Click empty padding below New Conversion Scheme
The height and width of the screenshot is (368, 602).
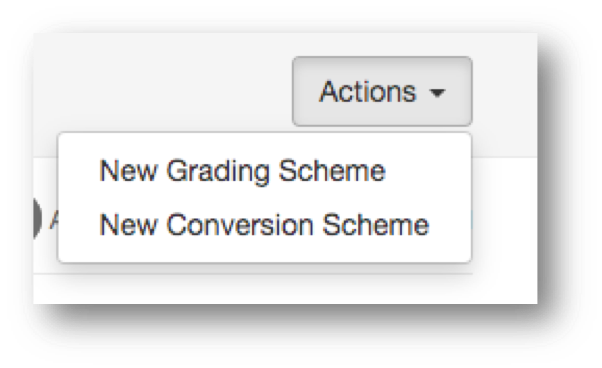(x=265, y=253)
